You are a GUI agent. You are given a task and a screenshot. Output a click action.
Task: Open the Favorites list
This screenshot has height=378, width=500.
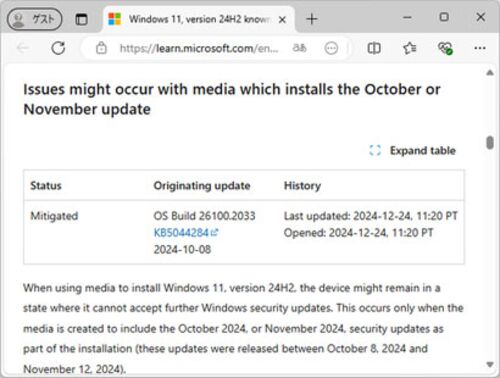pyautogui.click(x=410, y=48)
